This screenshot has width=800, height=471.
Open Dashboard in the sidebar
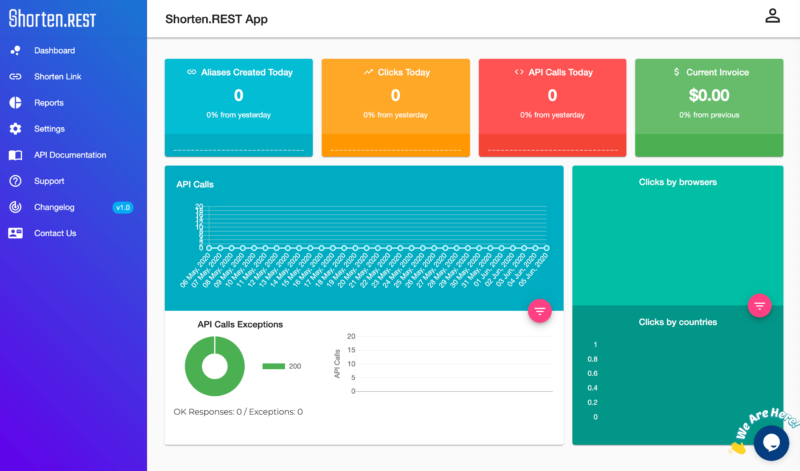point(55,51)
